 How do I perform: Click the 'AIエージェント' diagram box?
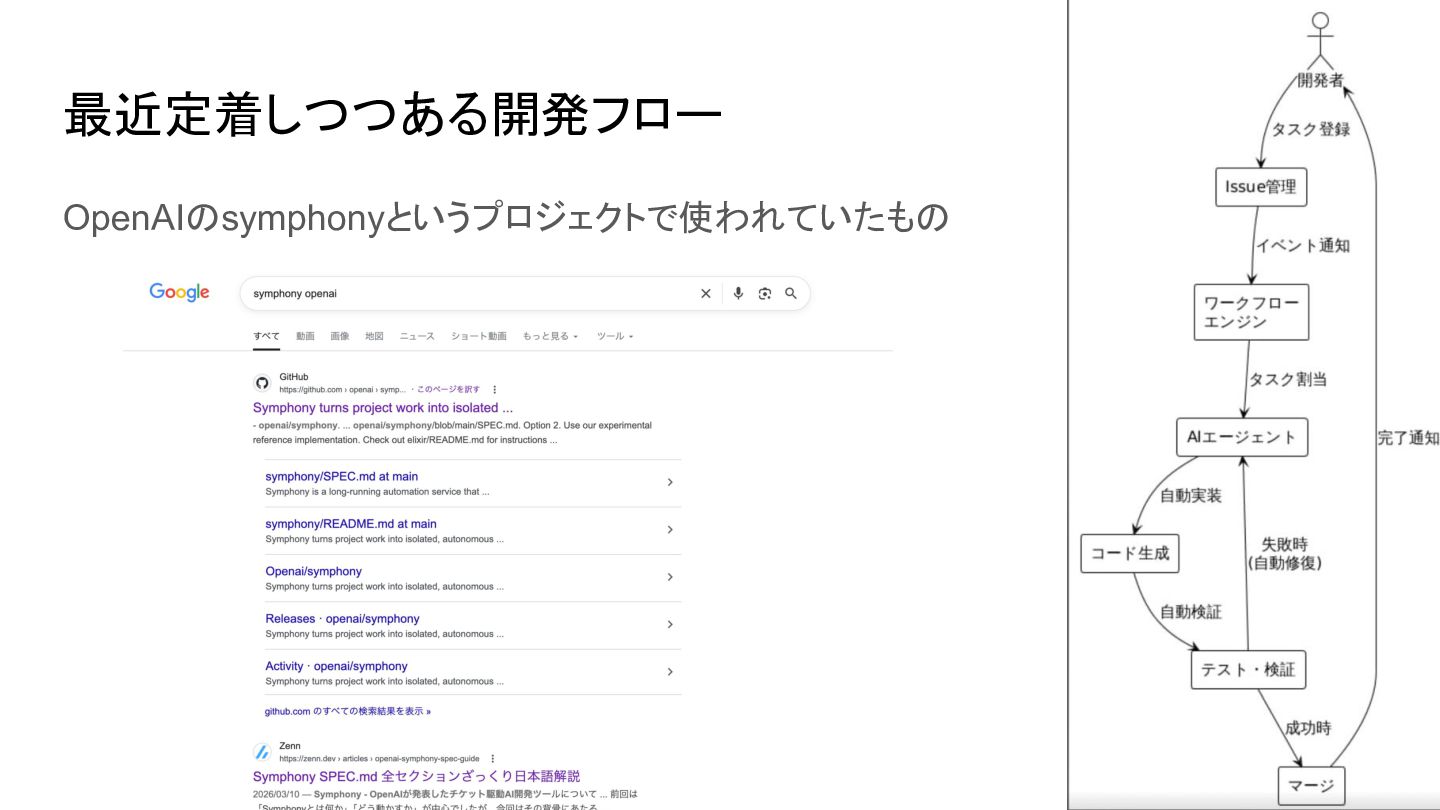1242,437
